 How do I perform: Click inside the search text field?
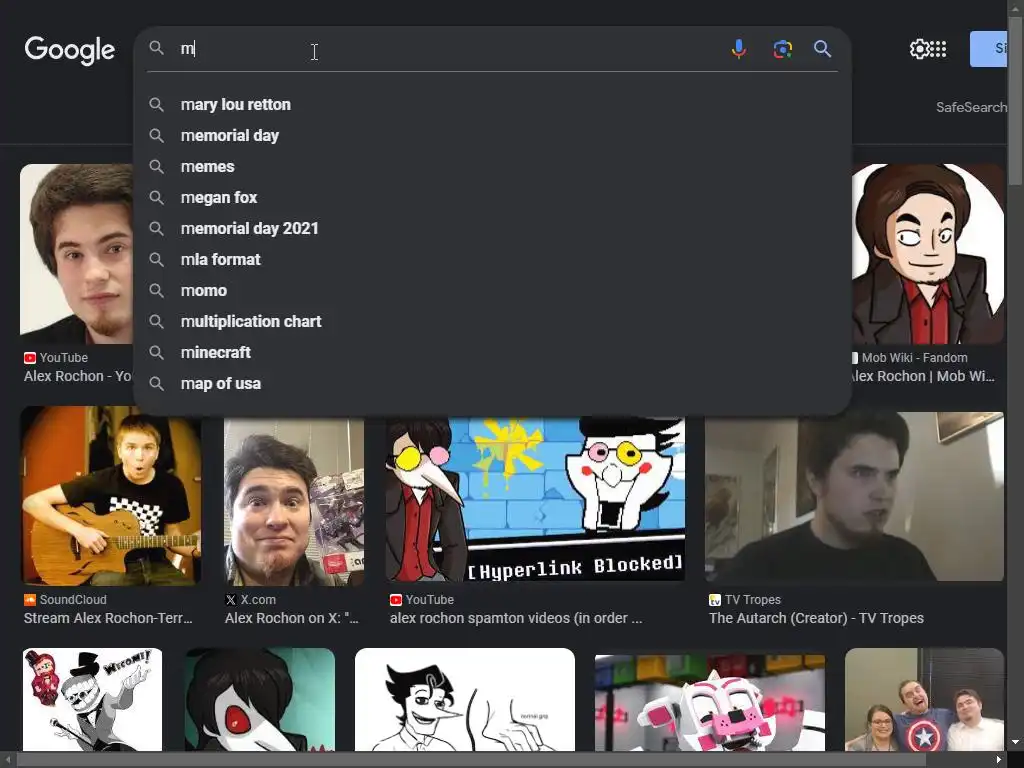click(447, 49)
